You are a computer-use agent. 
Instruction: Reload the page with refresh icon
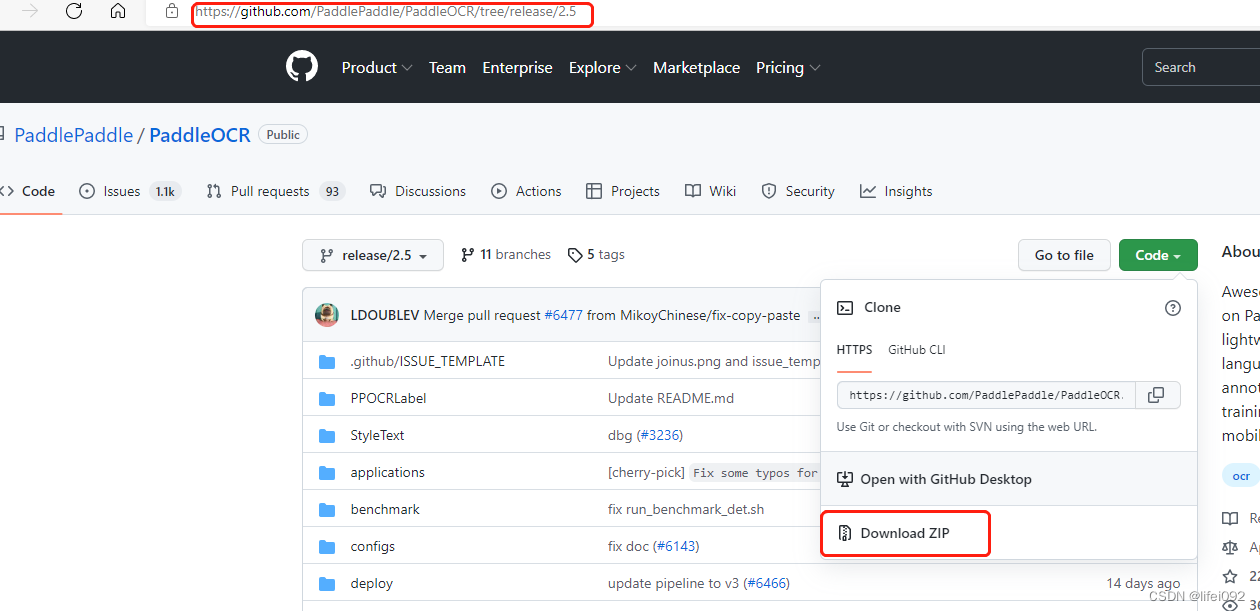(x=74, y=11)
